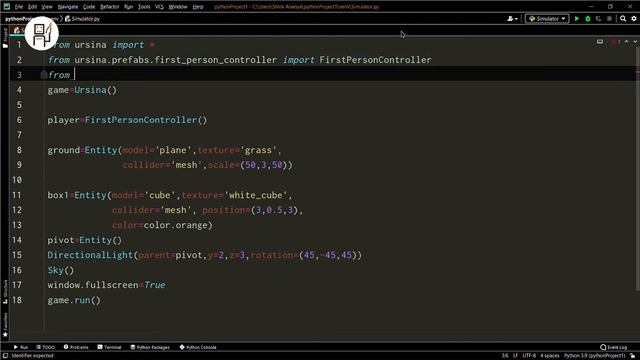
Task: Open the Edit menu
Action: click(x=33, y=7)
